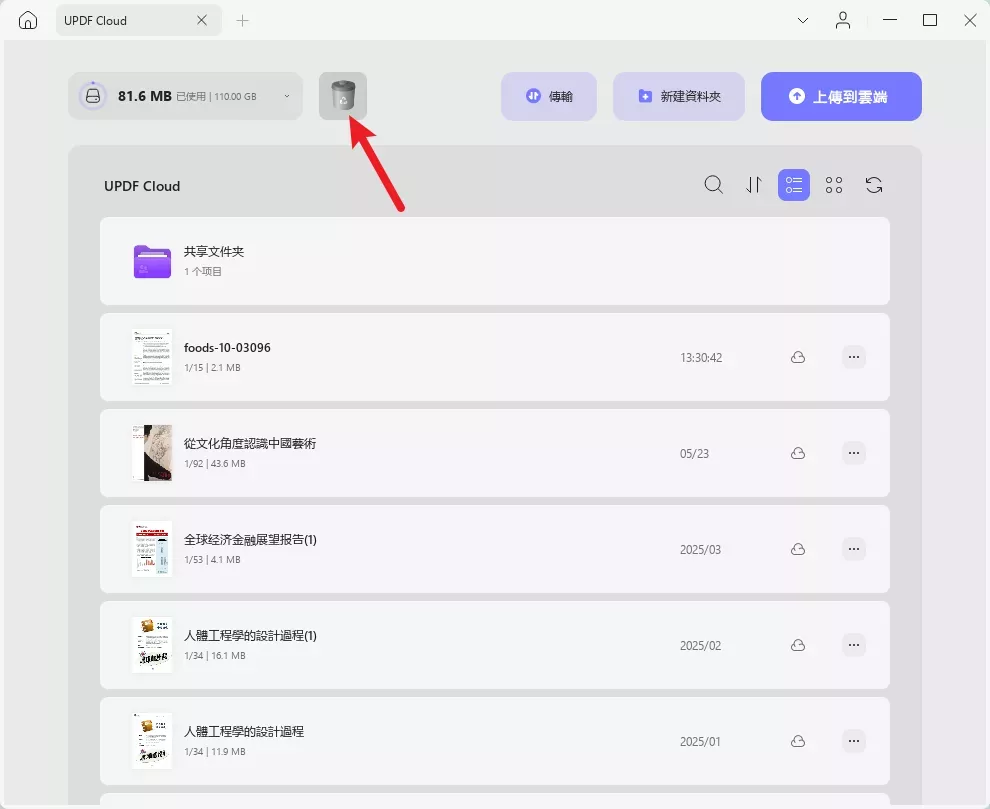Select file 人體工程學的設計過程(1)
The width and height of the screenshot is (990, 809).
pos(250,635)
